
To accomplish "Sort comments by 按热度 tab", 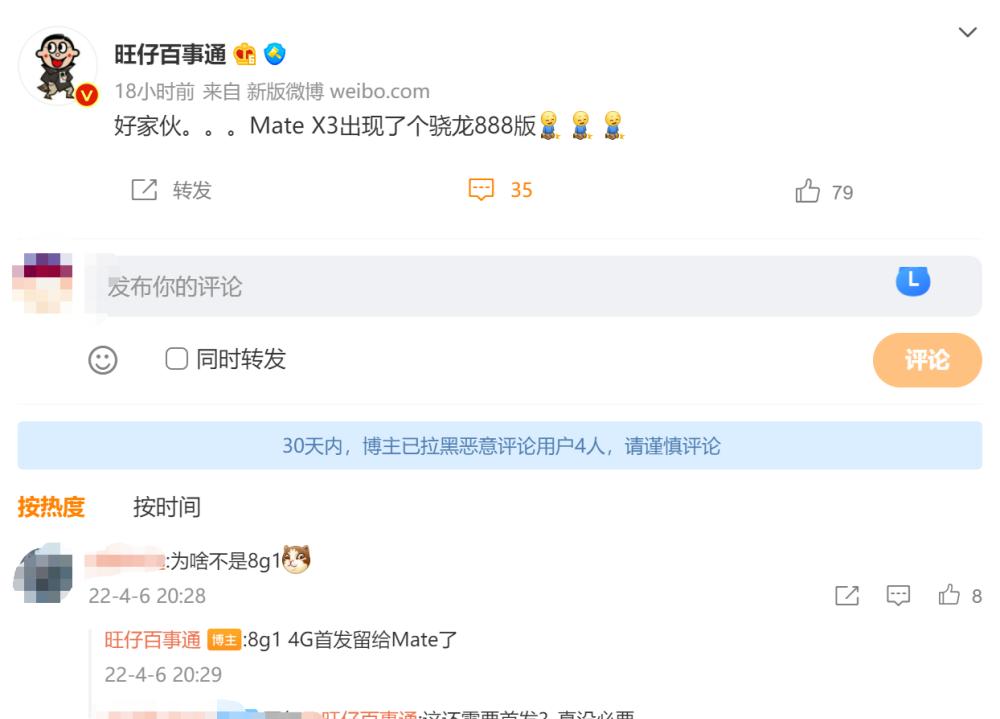I will pyautogui.click(x=51, y=507).
